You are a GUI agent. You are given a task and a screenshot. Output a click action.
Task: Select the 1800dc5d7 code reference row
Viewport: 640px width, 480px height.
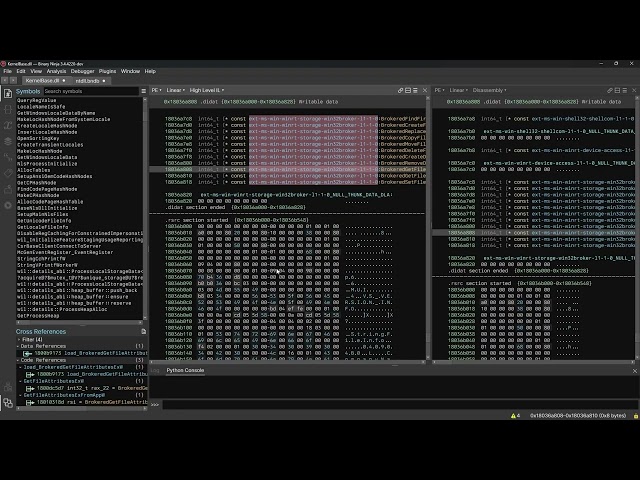[82, 388]
